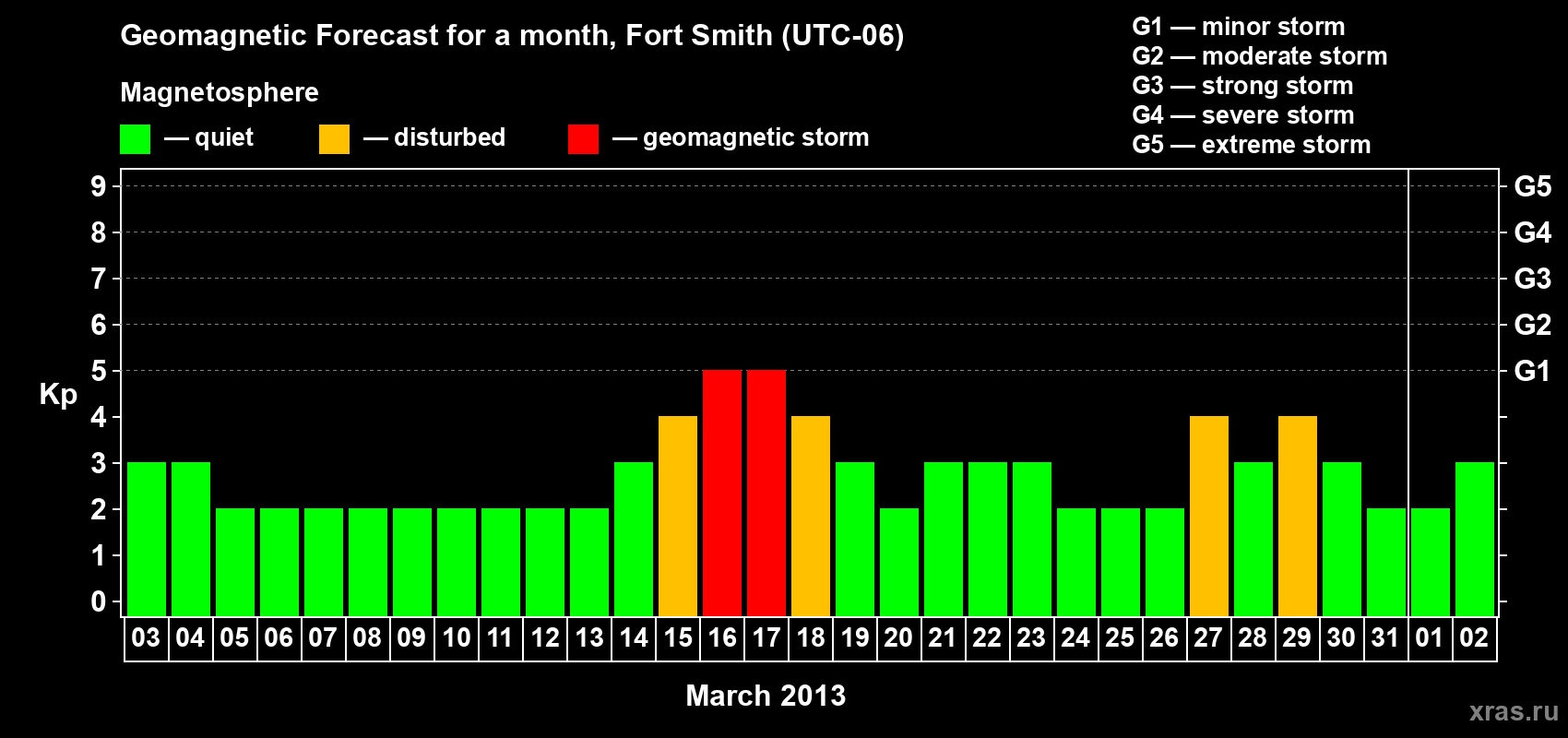Click 'G4 — severe storm' legend line
Screen dimensions: 1568x738
1243,115
